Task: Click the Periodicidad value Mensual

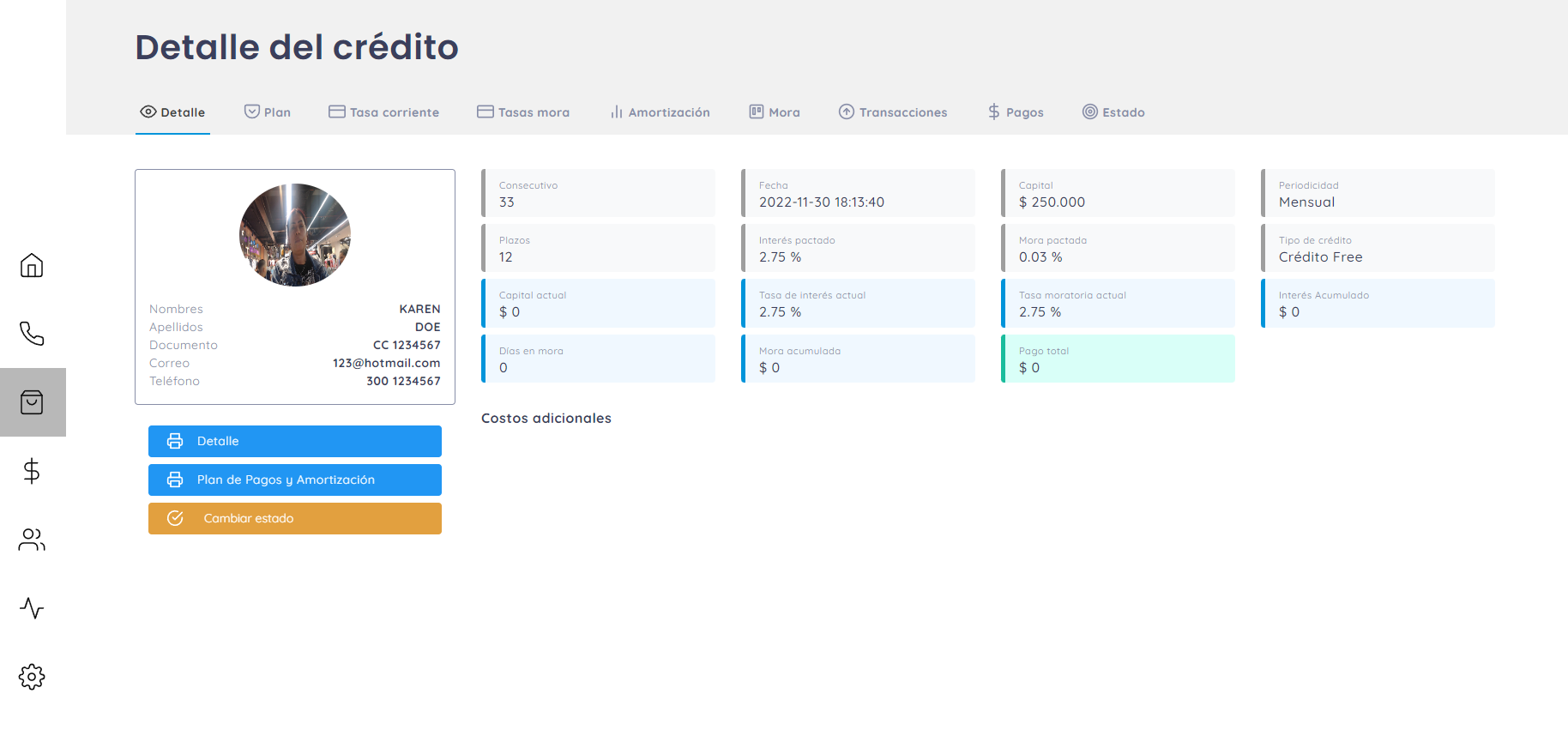Action: click(1306, 202)
